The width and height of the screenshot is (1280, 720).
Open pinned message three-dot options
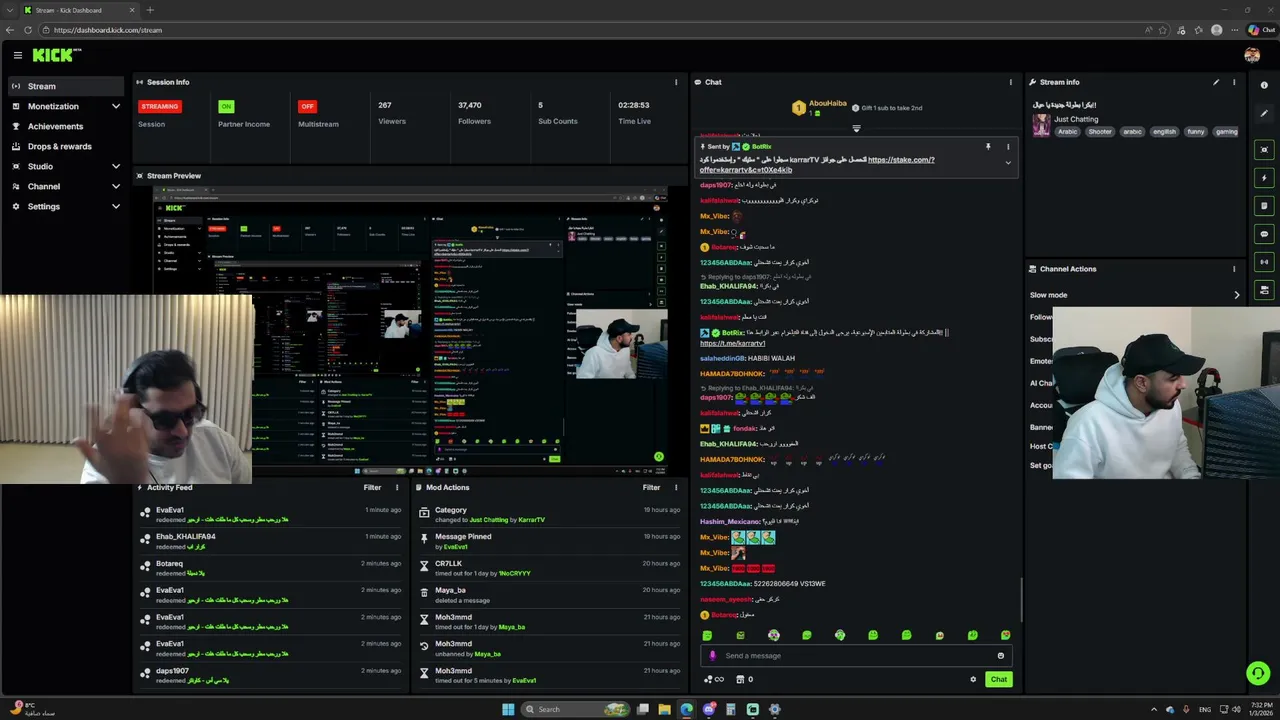click(1008, 147)
